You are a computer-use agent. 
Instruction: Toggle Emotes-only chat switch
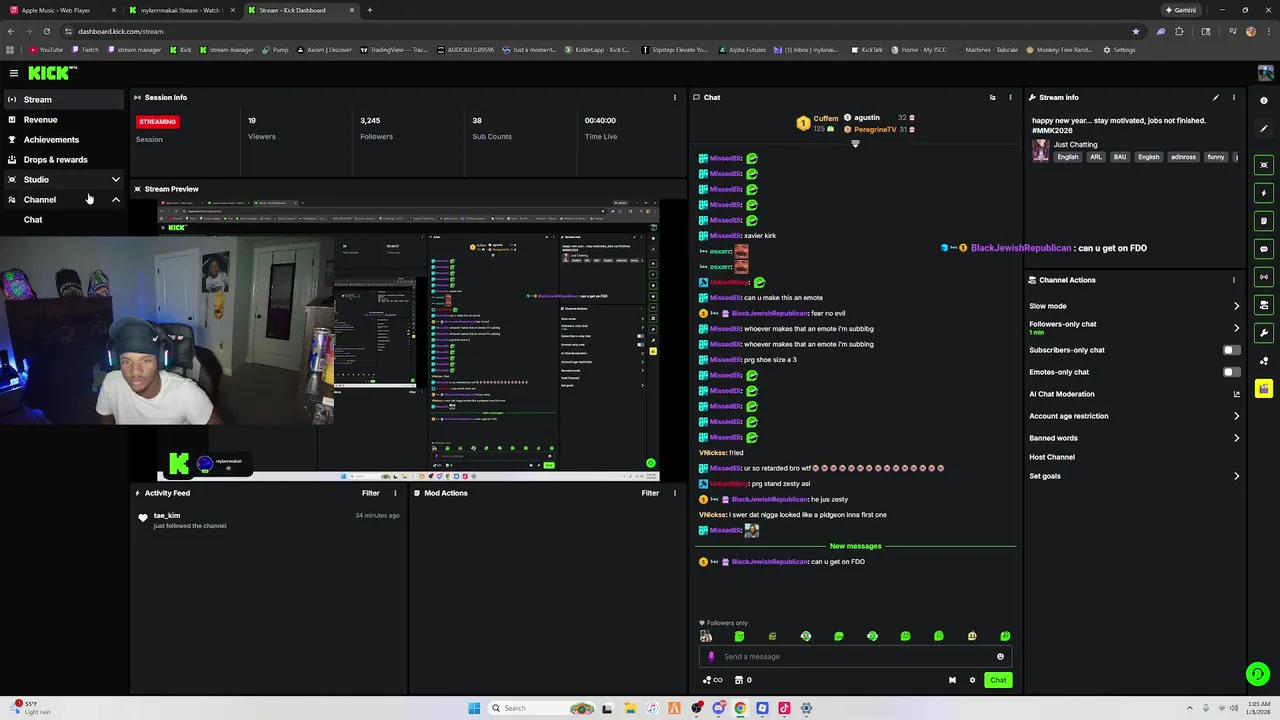[1232, 372]
